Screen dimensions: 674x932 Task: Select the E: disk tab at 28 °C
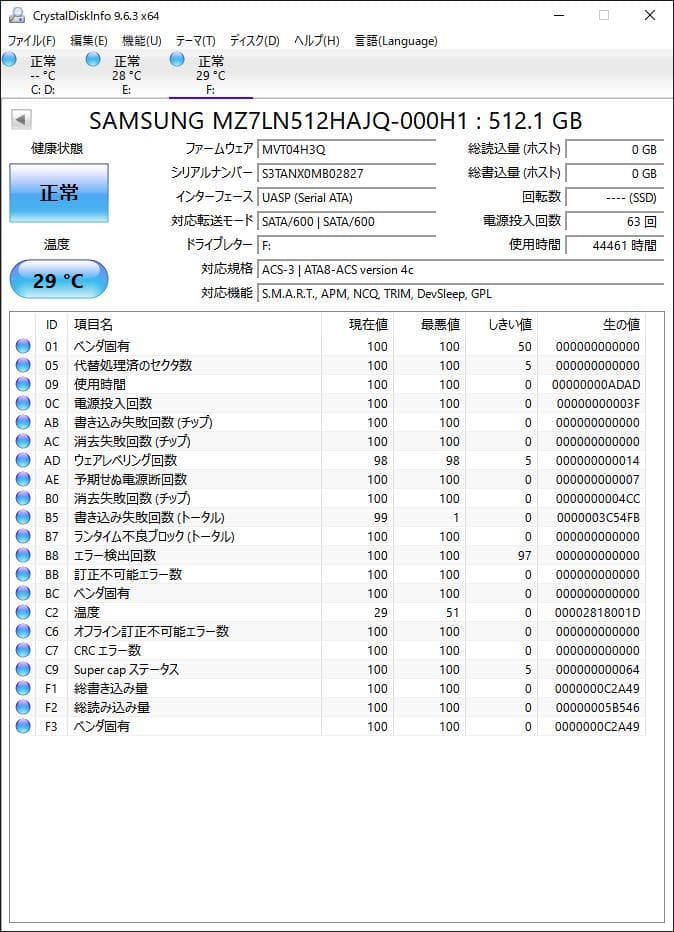pyautogui.click(x=127, y=75)
